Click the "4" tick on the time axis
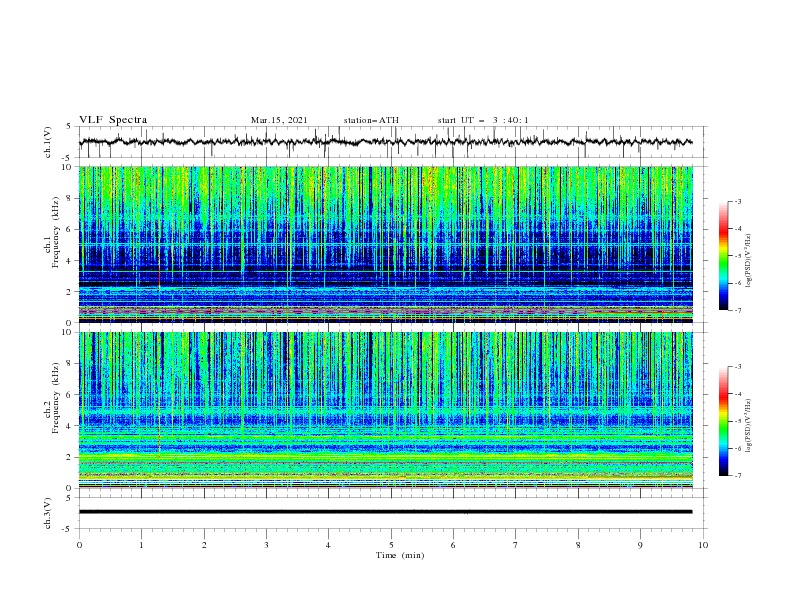The image size is (792, 612). [x=328, y=545]
